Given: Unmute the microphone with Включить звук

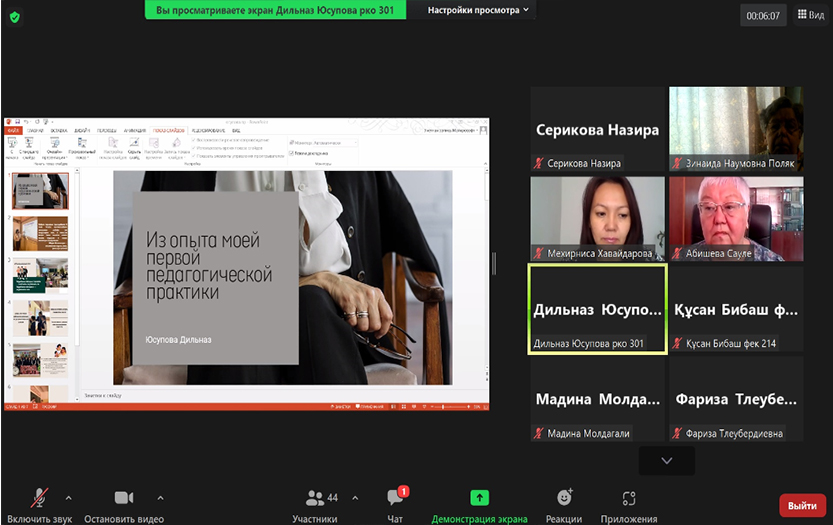Looking at the screenshot, I should click(x=40, y=498).
